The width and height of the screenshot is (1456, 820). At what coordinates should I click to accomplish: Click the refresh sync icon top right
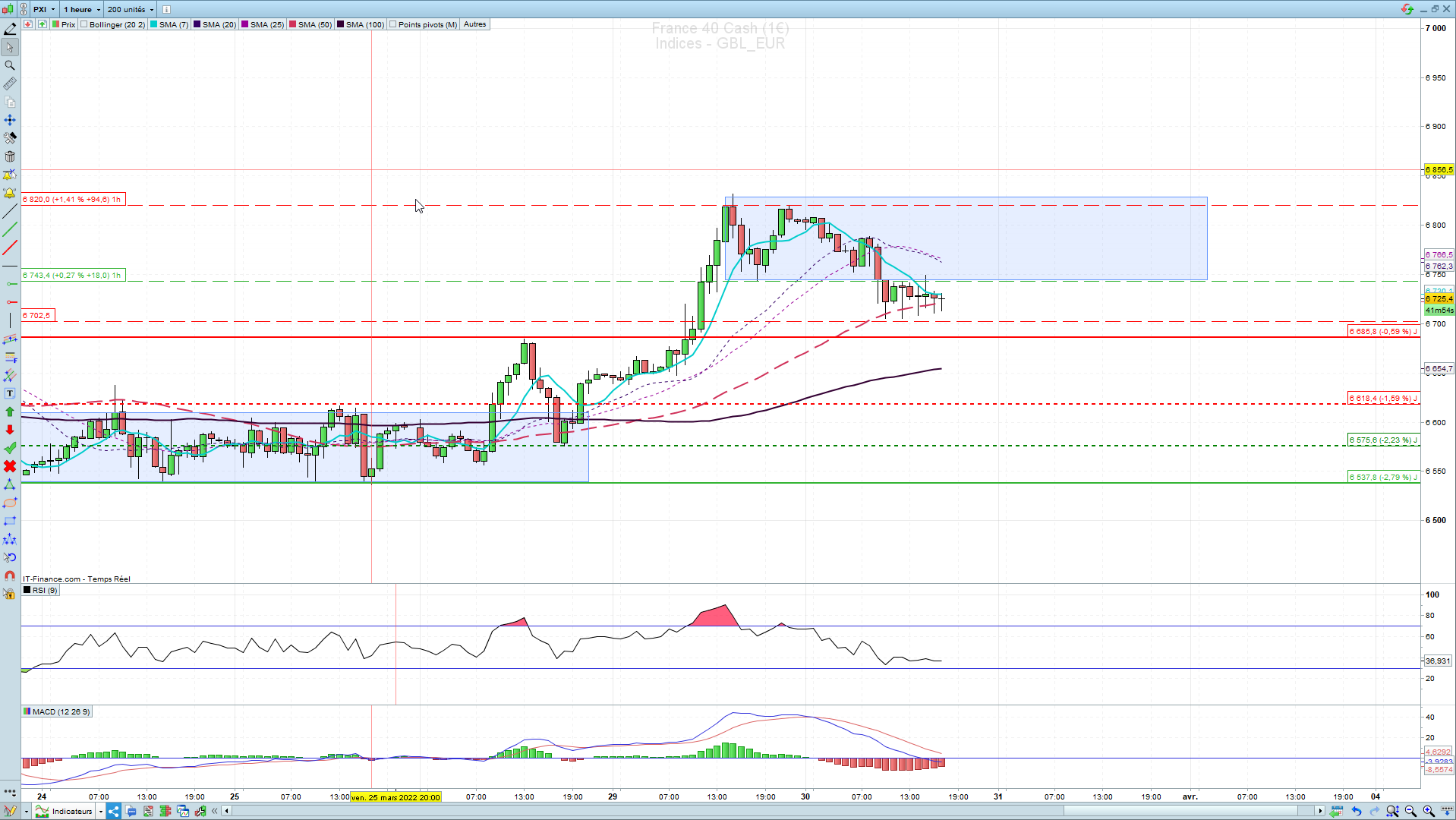(1407, 9)
